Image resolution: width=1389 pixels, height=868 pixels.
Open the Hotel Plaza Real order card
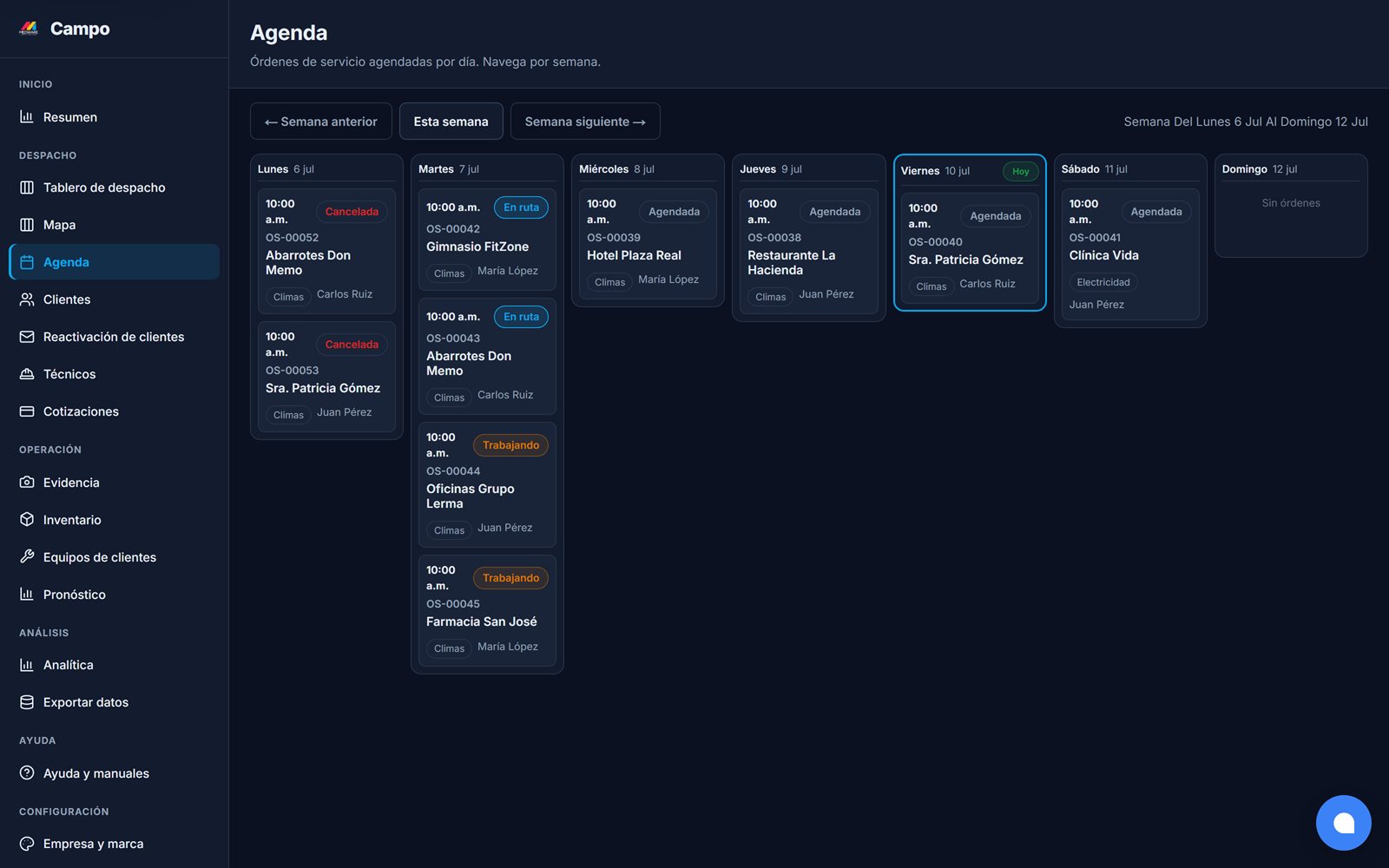tap(648, 244)
